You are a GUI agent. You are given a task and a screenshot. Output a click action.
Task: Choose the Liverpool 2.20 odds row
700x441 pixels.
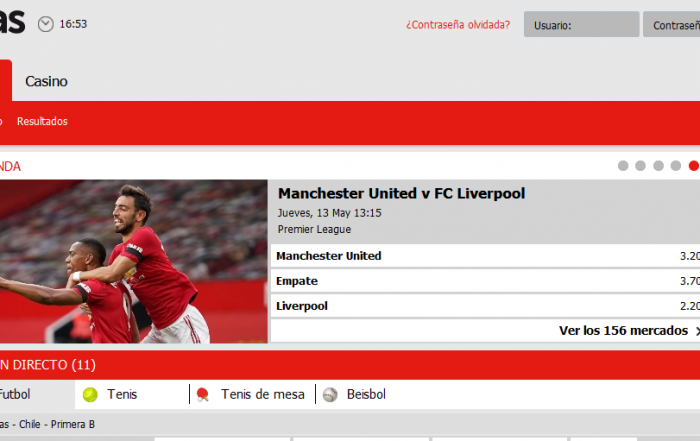click(485, 306)
